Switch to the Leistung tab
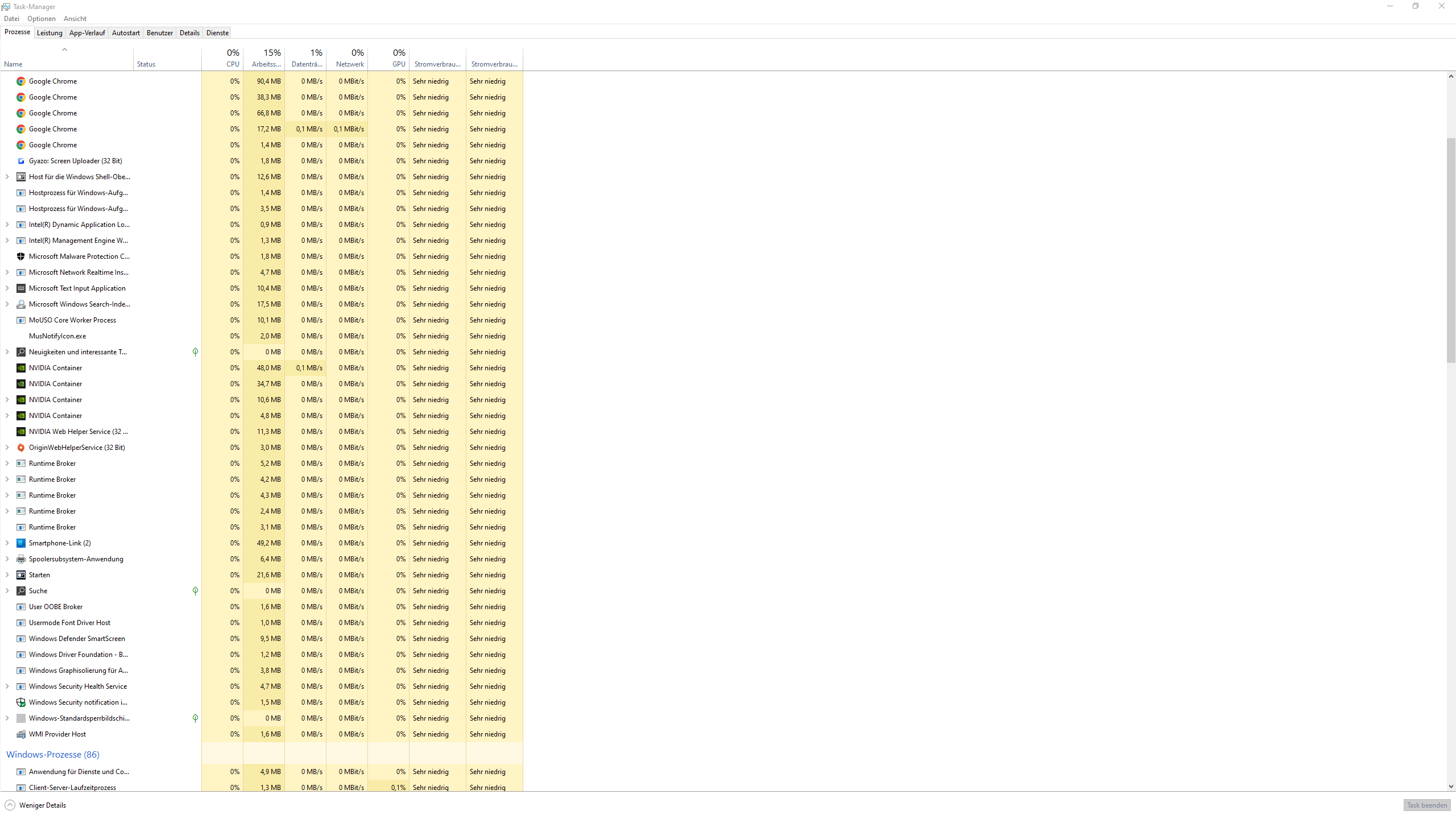The image size is (1456, 819). point(49,33)
